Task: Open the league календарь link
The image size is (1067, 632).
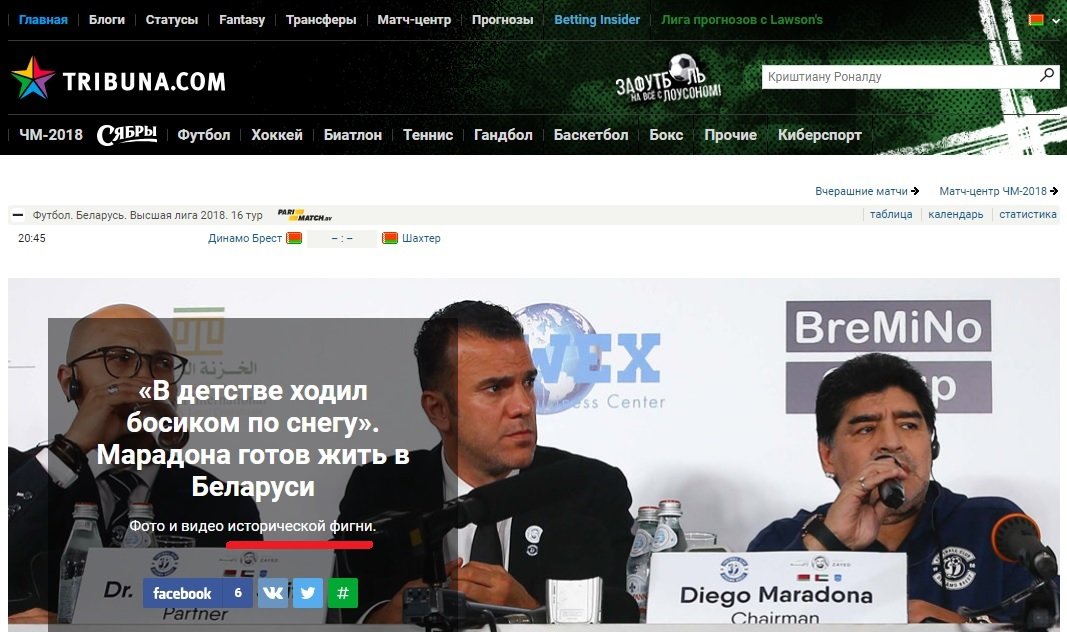Action: click(955, 214)
